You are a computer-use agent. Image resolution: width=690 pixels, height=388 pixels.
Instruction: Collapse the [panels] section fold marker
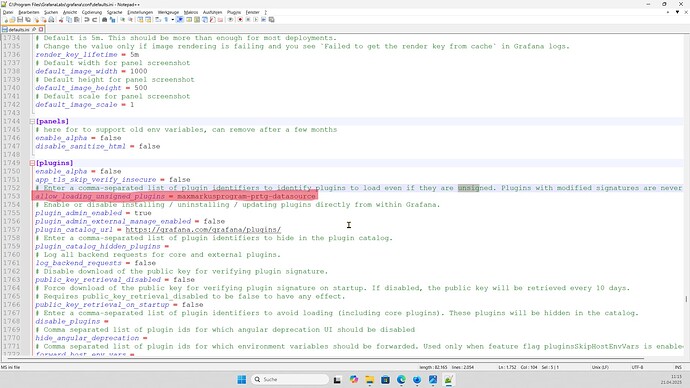(32, 121)
